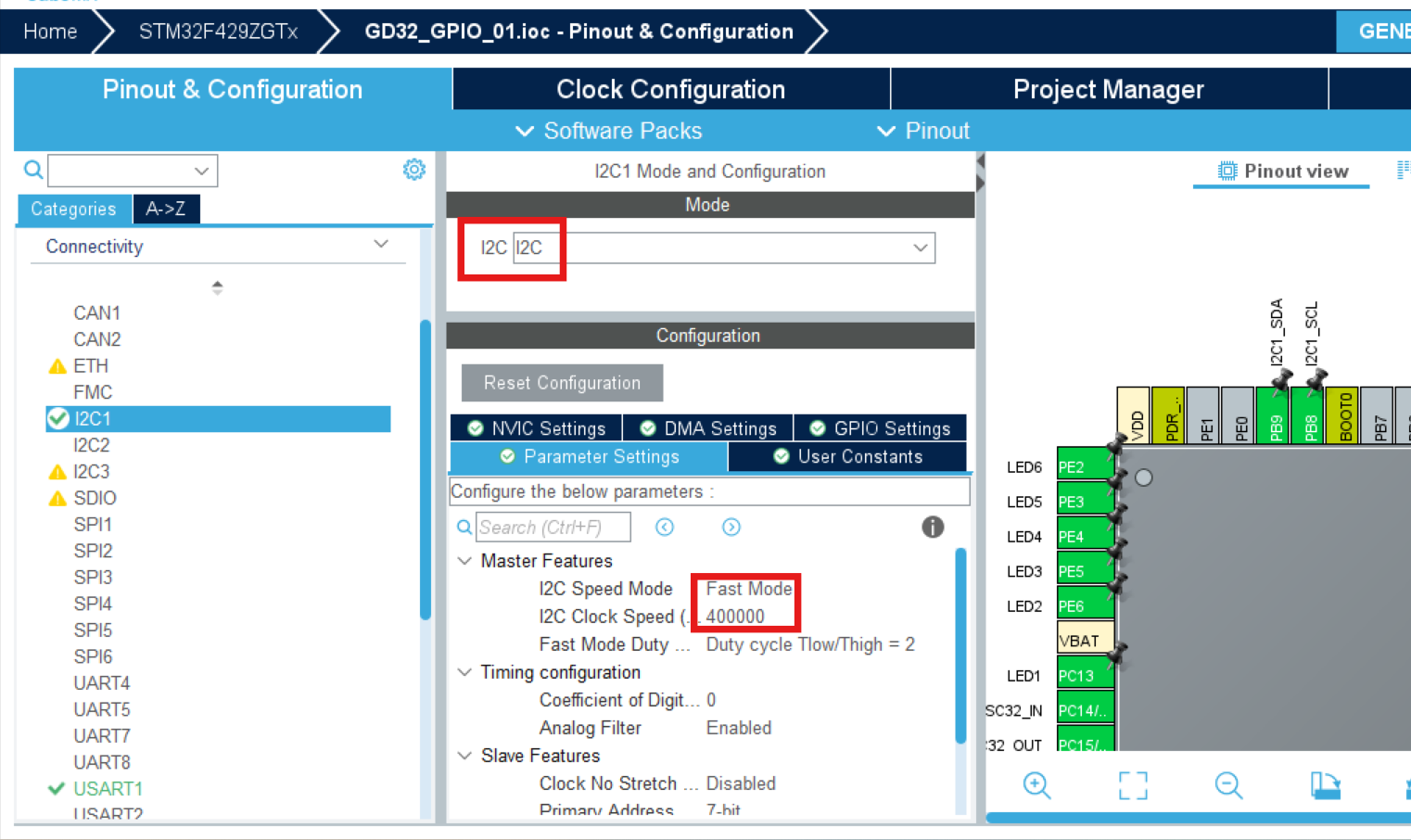Click the I2C Clock Speed value 400000
The image size is (1411, 840).
[x=735, y=617]
